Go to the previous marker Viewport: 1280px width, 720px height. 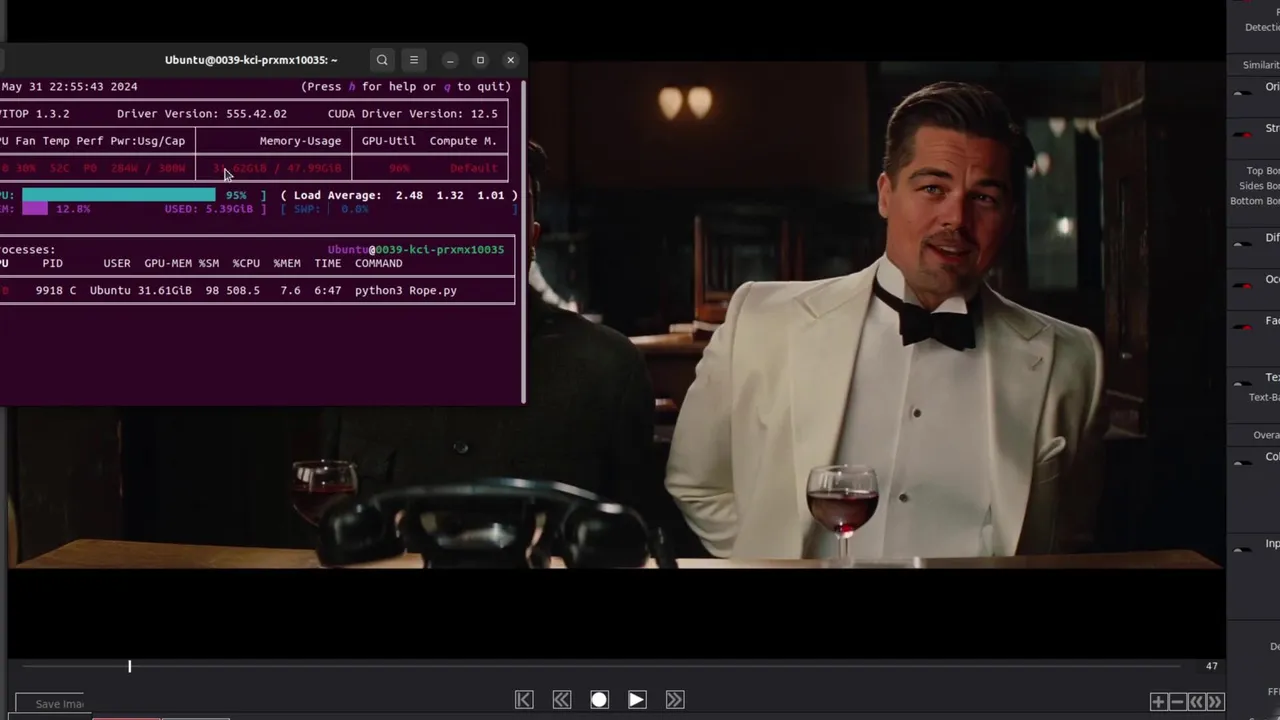(x=1196, y=702)
